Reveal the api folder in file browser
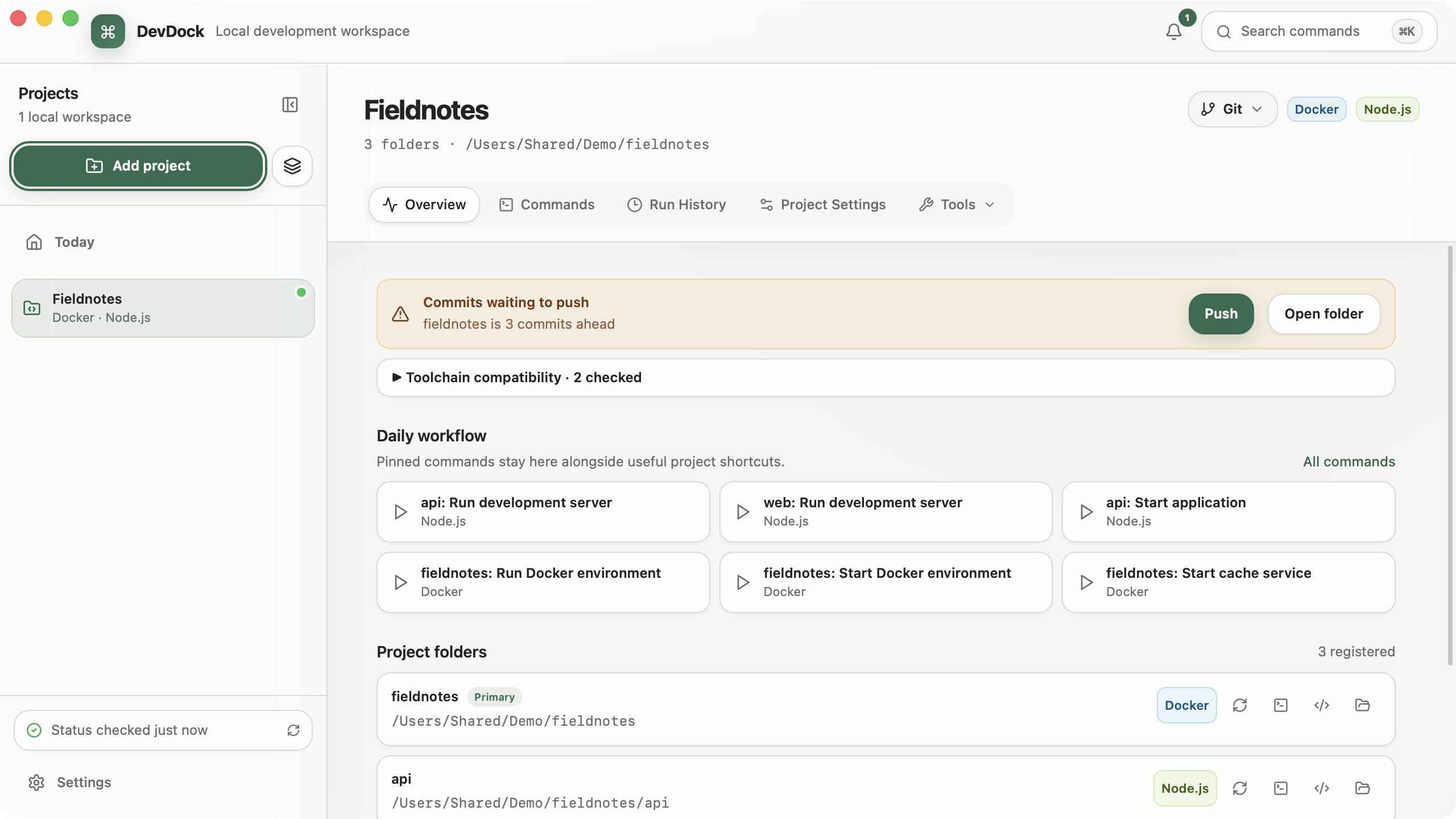 (1363, 788)
